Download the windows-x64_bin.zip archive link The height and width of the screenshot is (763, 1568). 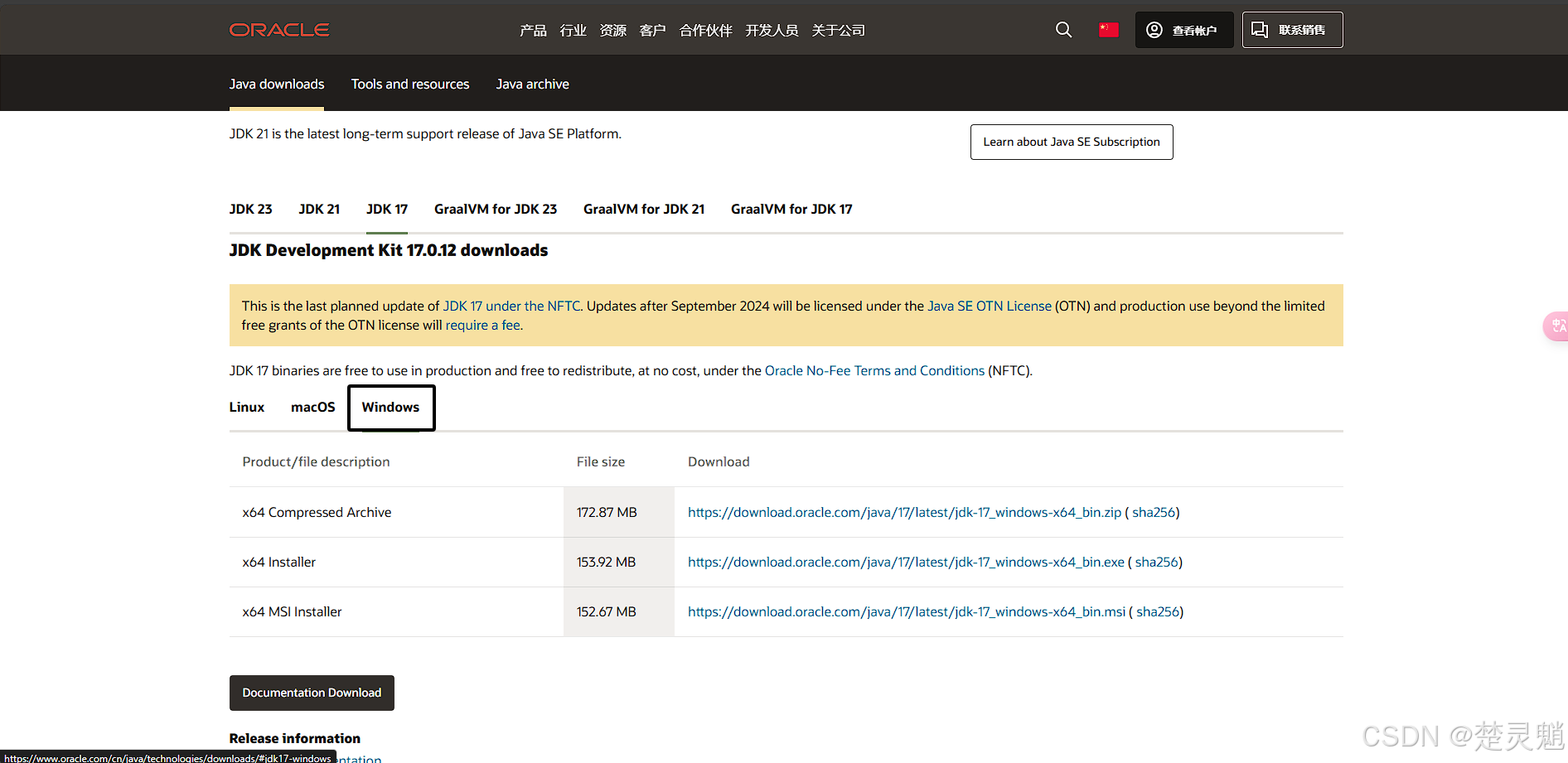point(904,513)
